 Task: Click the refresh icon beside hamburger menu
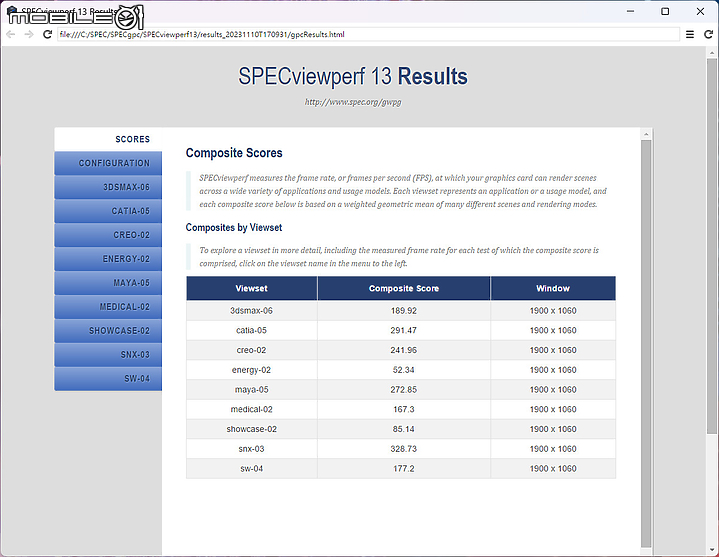pyautogui.click(x=708, y=34)
